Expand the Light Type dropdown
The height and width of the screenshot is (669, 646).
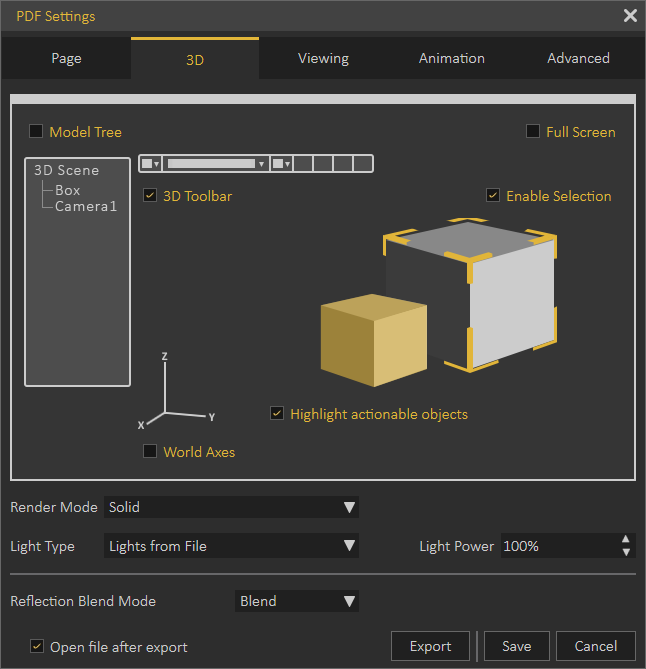(x=231, y=546)
